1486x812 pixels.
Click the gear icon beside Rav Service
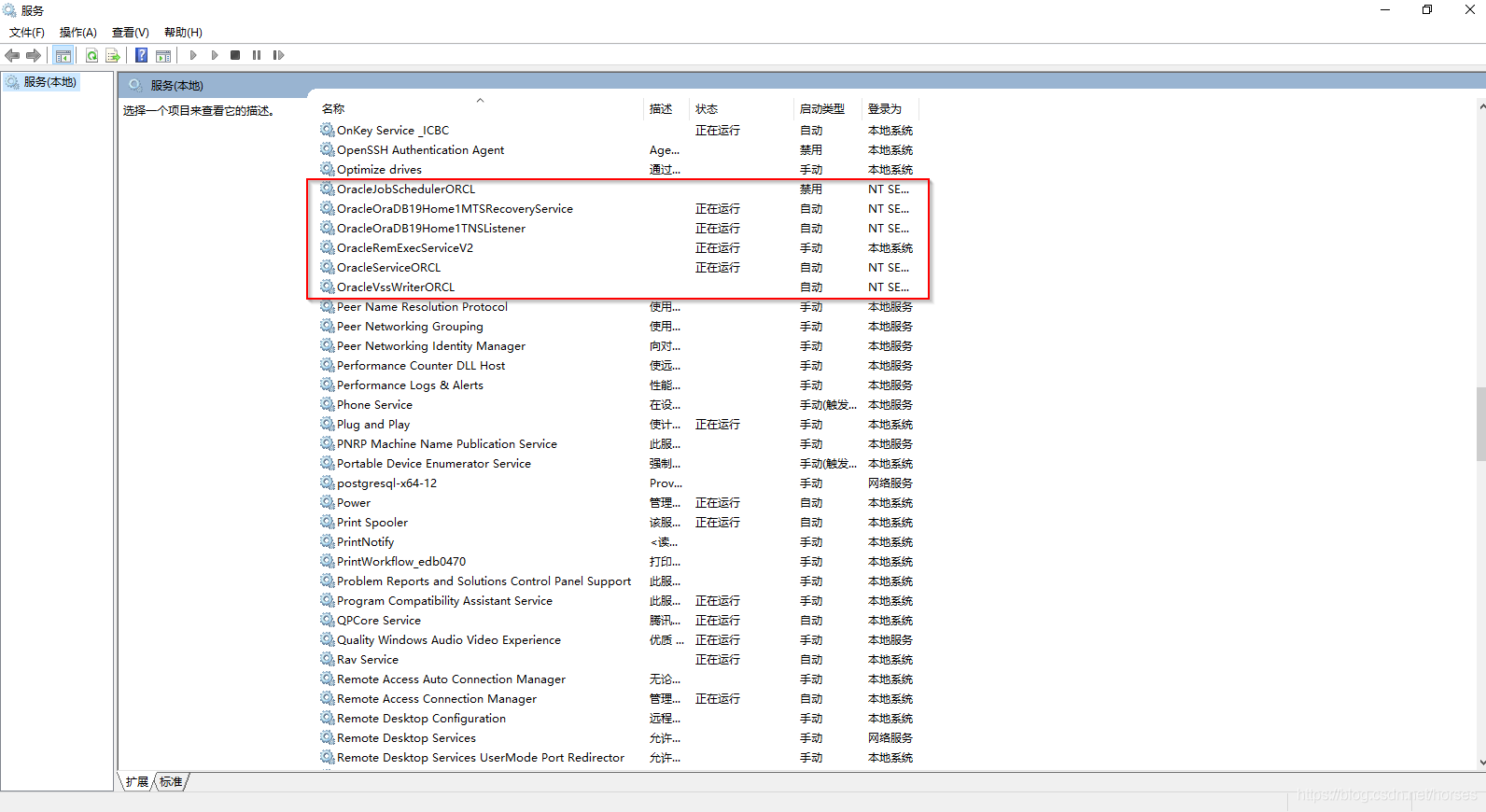327,659
